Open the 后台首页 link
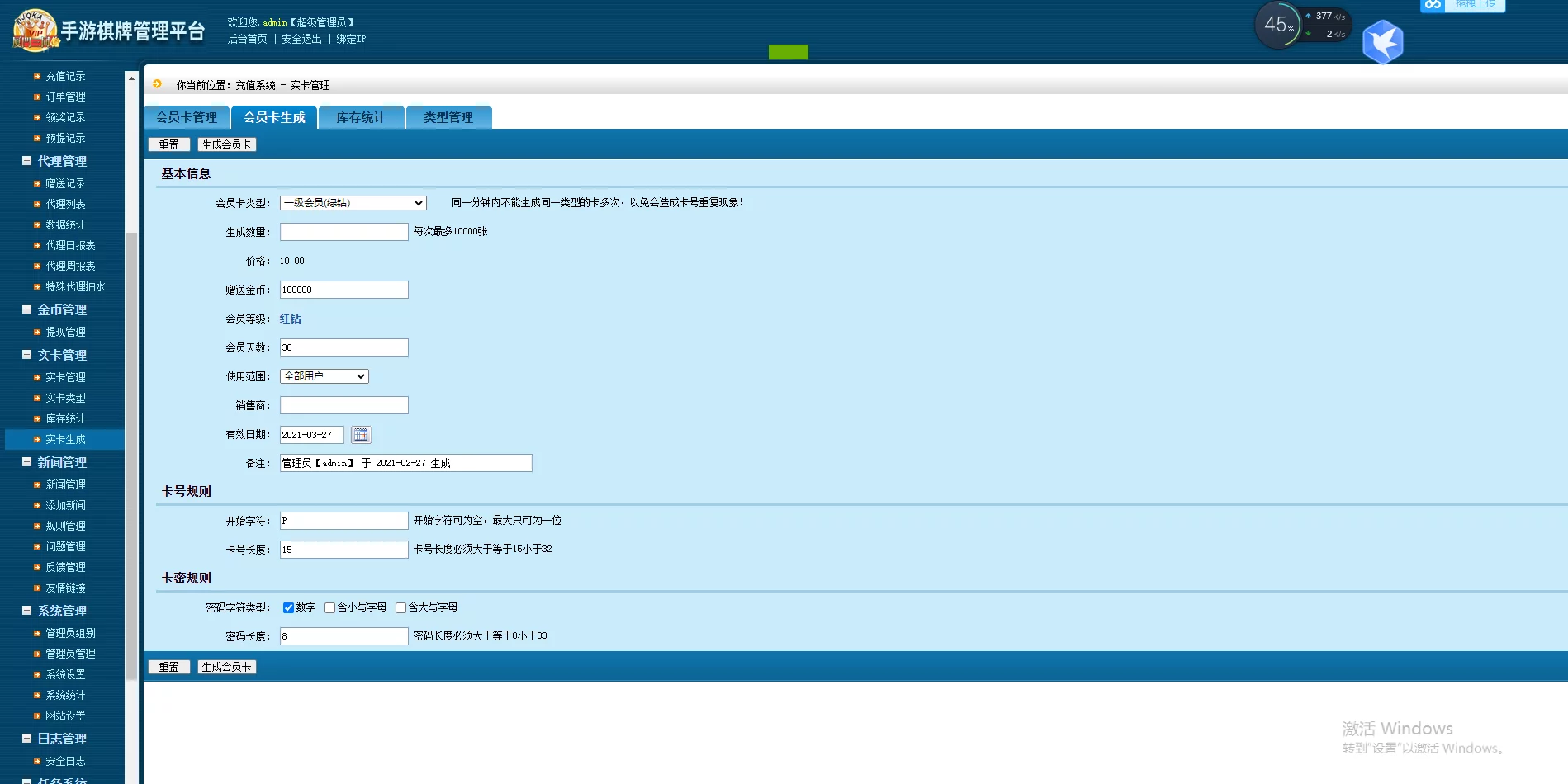Screen dimensions: 1568x784 click(x=248, y=39)
